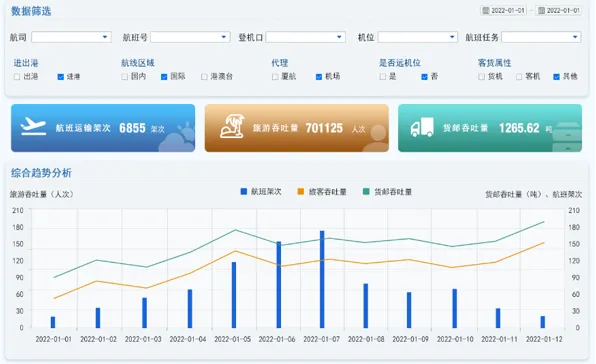
Task: Click the airplane icon on 航班运输架次 card
Action: pyautogui.click(x=33, y=126)
